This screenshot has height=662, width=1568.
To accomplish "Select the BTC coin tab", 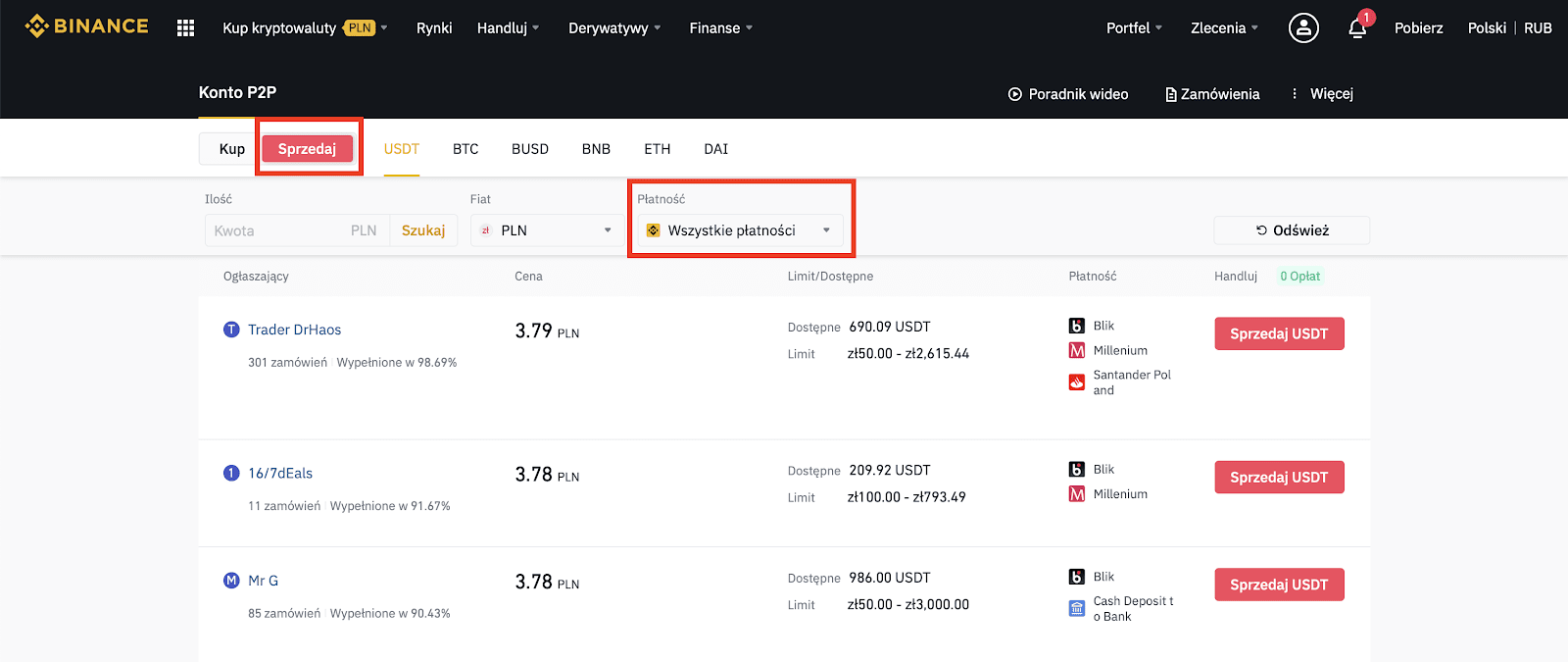I will [x=465, y=149].
